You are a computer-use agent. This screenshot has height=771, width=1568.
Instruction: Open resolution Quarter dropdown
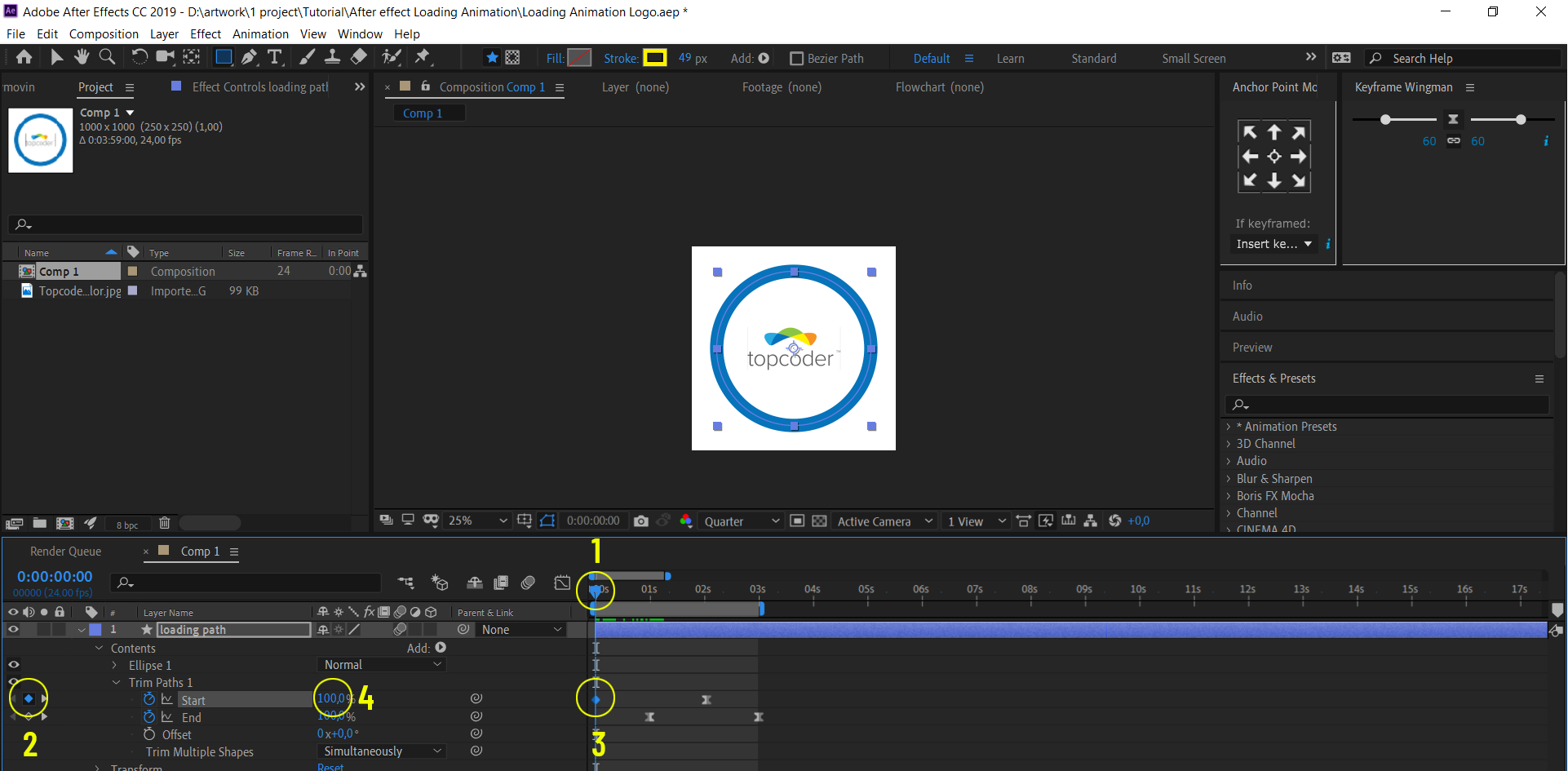click(x=742, y=521)
